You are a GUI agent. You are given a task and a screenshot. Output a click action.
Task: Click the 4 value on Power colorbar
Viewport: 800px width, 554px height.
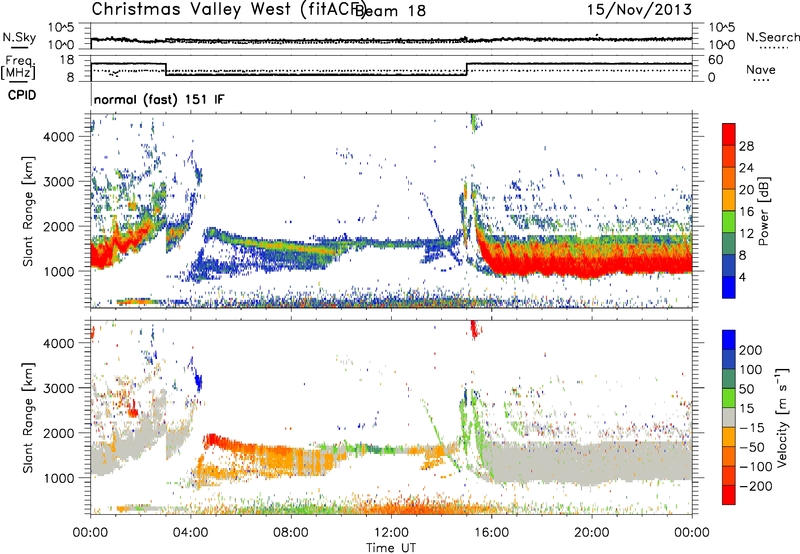click(x=743, y=277)
